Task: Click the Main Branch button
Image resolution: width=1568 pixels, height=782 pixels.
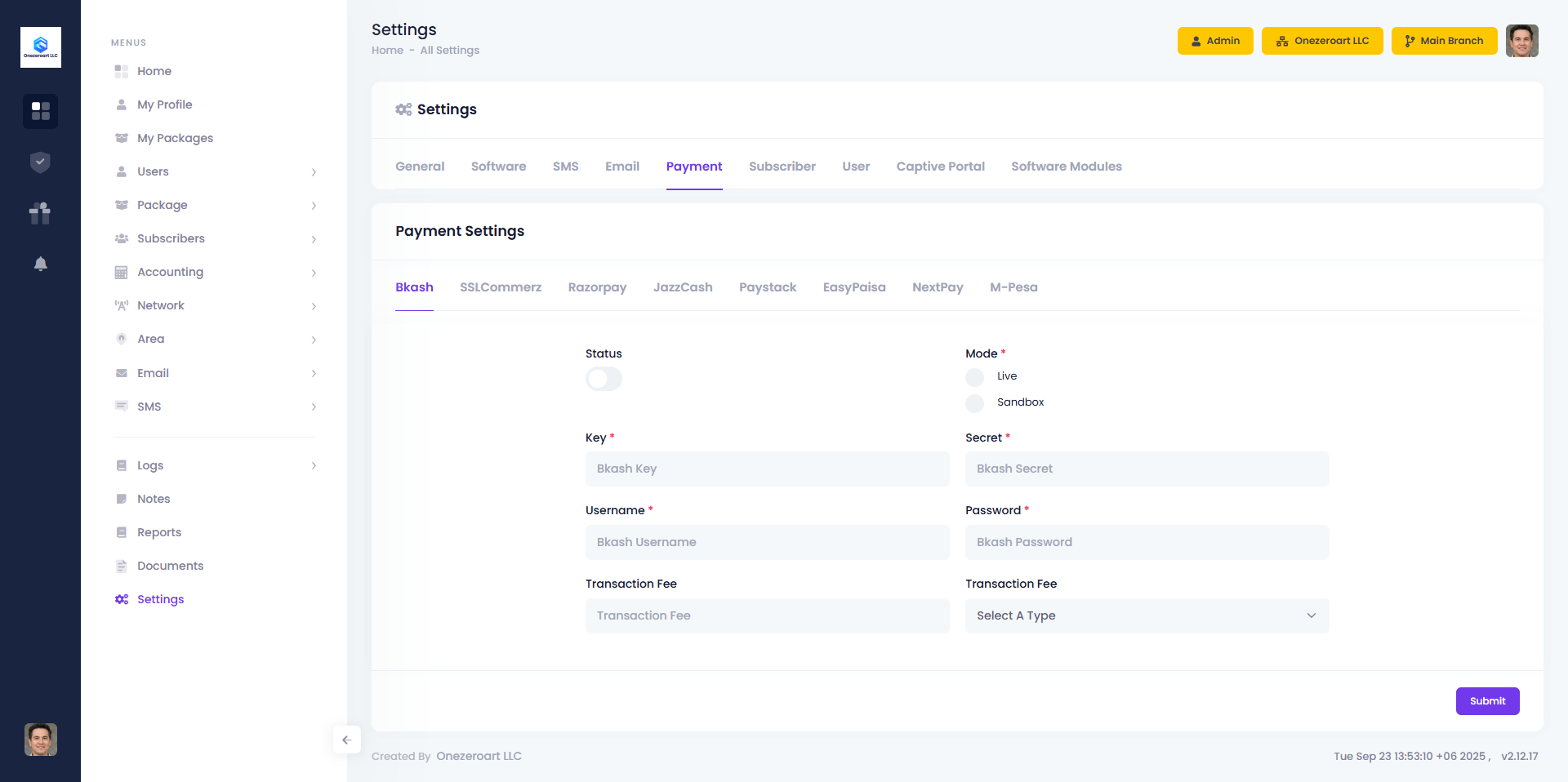Action: [x=1443, y=41]
